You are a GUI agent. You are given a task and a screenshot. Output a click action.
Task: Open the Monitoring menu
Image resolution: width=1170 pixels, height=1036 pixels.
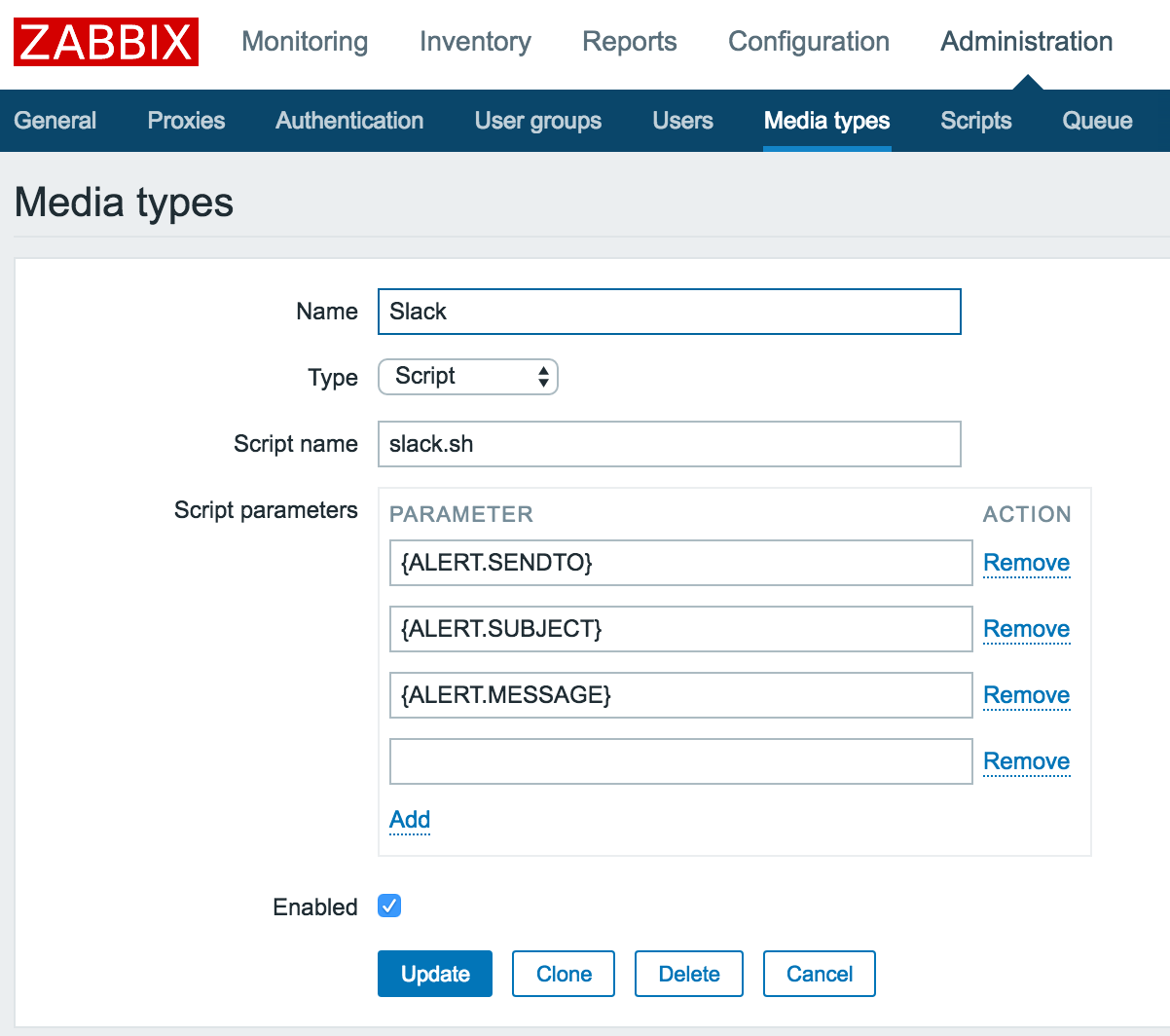[x=305, y=42]
